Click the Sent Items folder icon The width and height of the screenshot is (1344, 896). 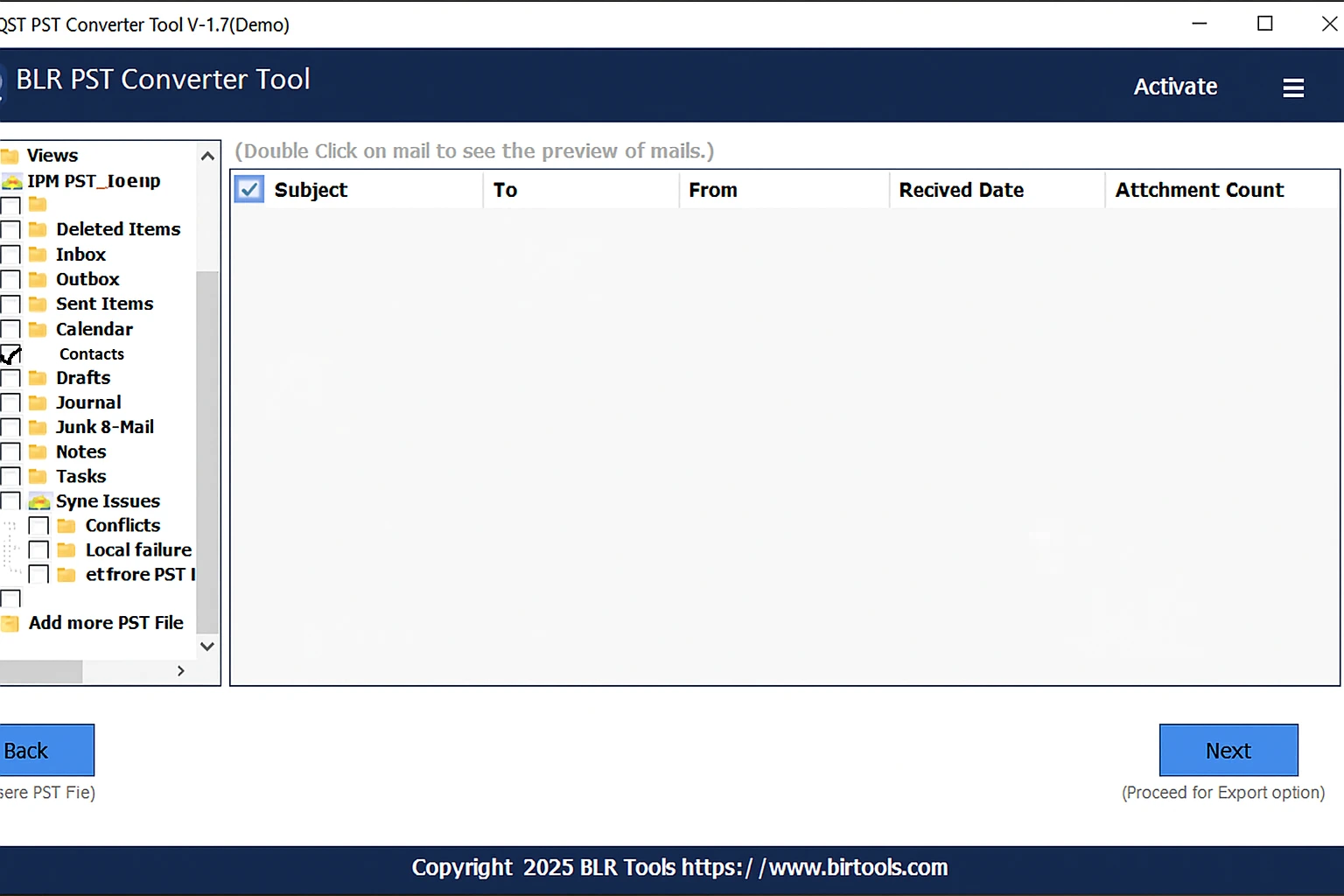click(38, 304)
